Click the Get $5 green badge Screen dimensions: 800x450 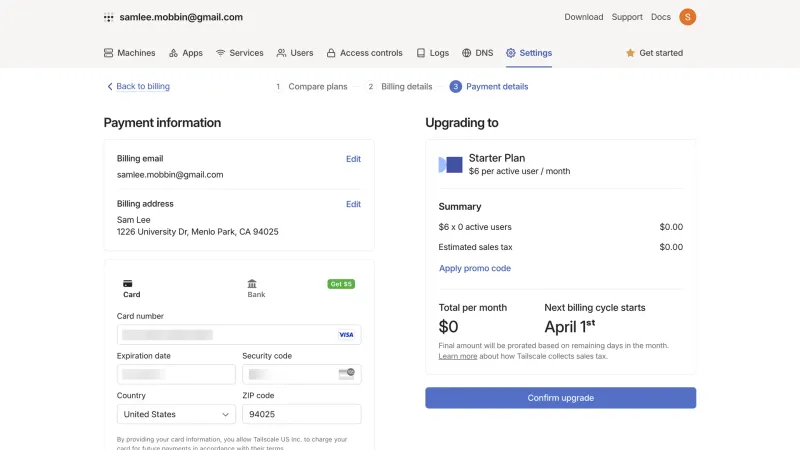(341, 284)
